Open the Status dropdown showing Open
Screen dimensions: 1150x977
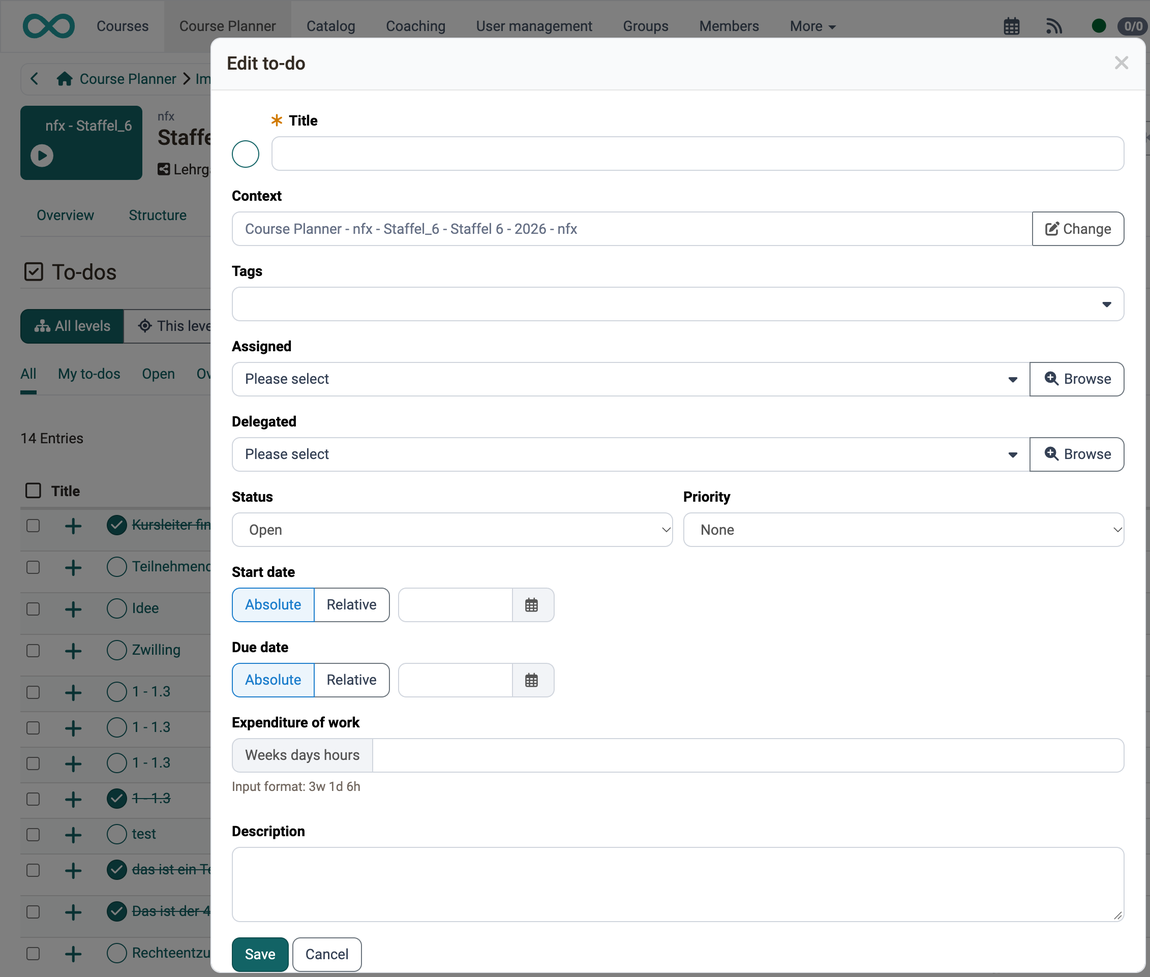pyautogui.click(x=452, y=530)
